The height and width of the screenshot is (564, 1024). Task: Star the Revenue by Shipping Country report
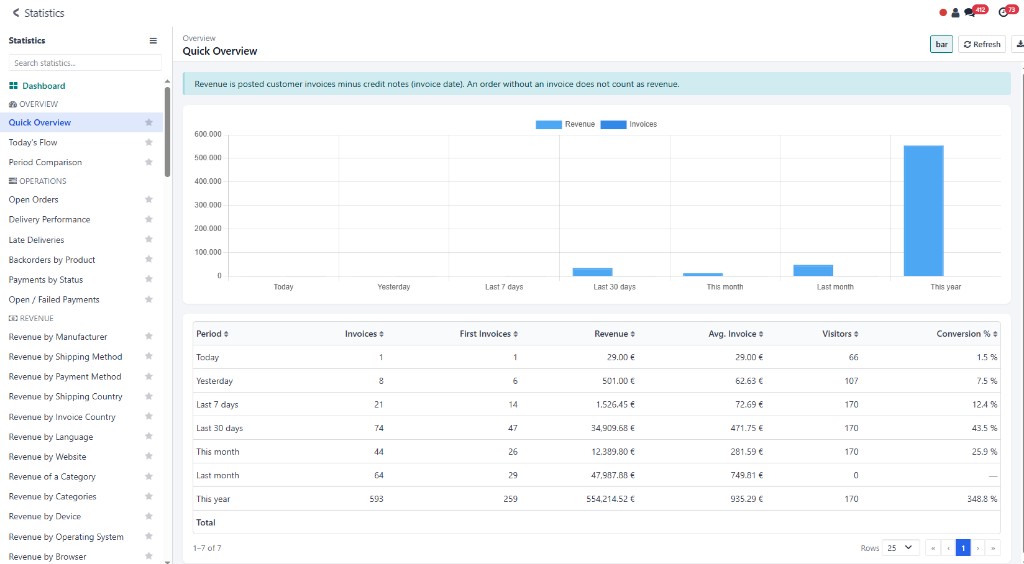tap(149, 396)
